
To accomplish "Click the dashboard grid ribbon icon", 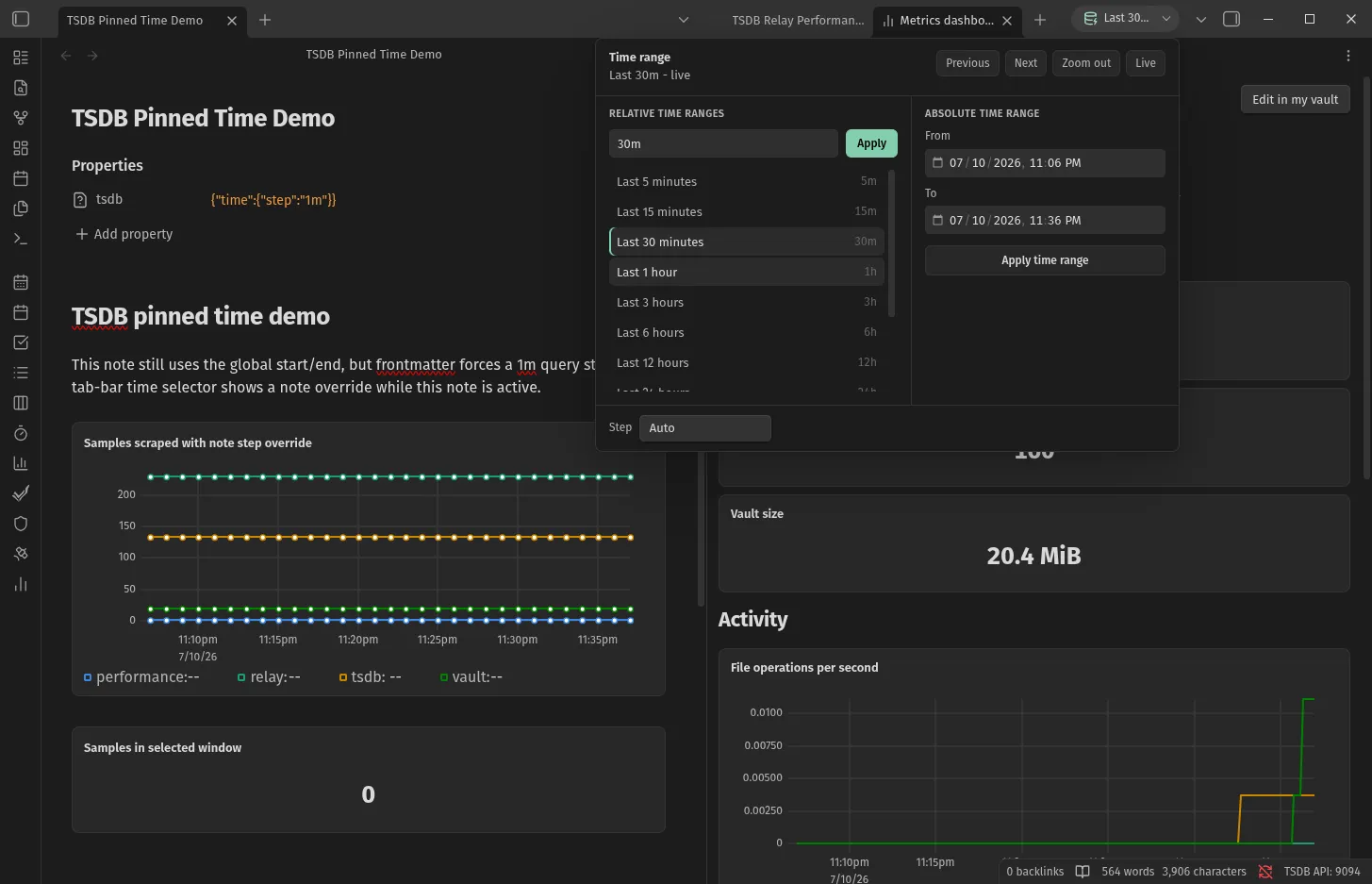I will (x=21, y=148).
